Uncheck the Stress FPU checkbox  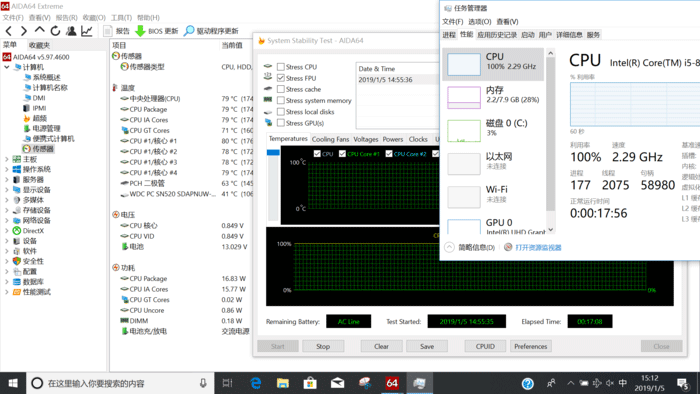click(x=280, y=78)
